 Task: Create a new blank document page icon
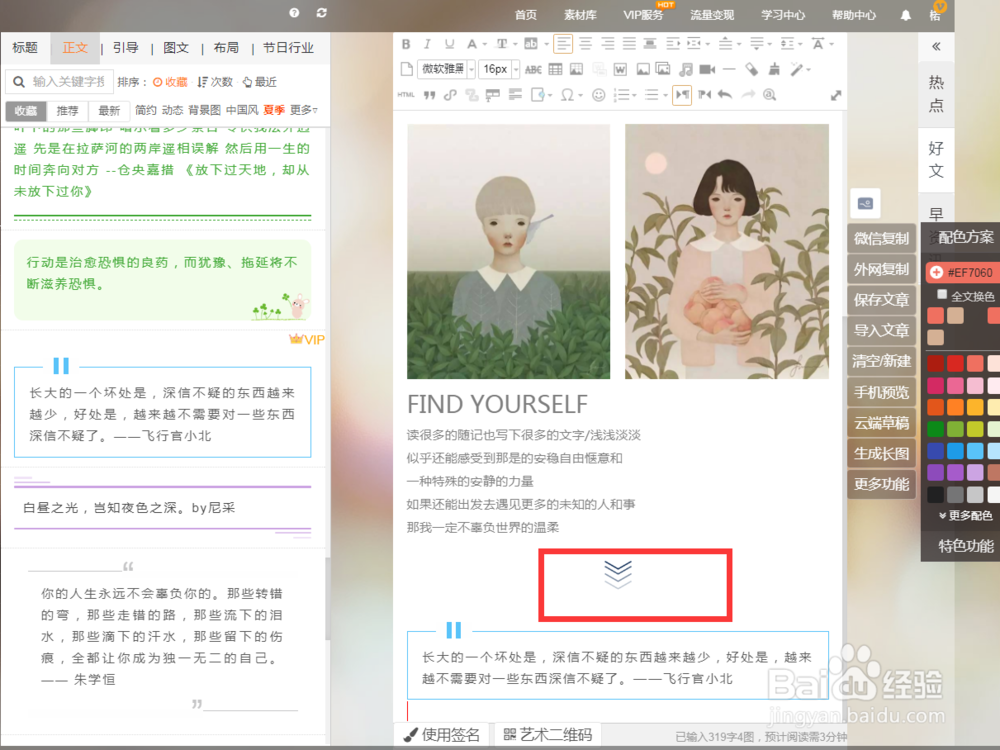point(406,69)
